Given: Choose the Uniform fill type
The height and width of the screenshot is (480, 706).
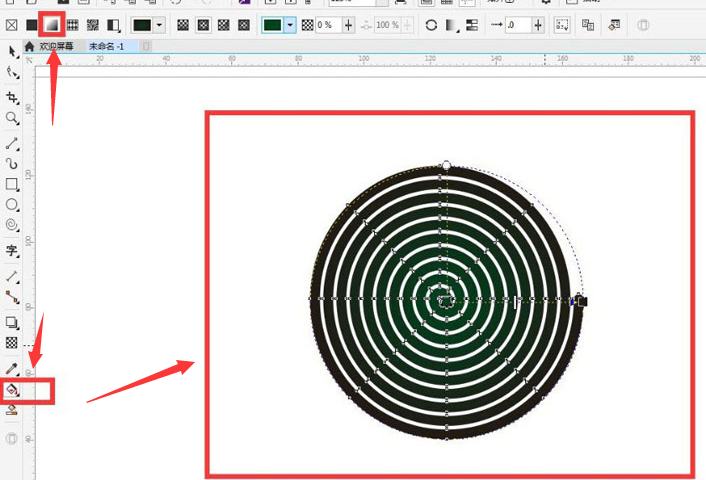Looking at the screenshot, I should coord(31,24).
